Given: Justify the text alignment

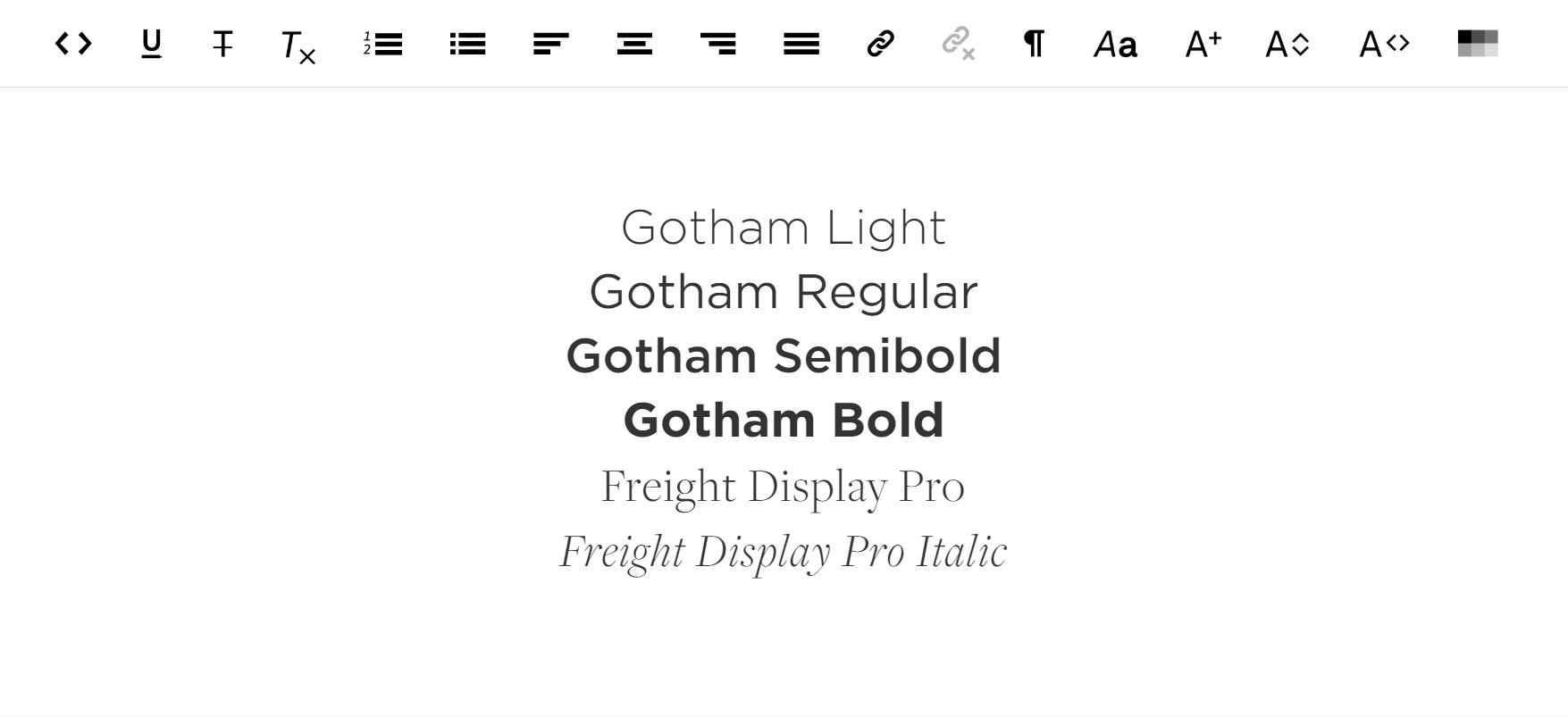Looking at the screenshot, I should pyautogui.click(x=801, y=44).
